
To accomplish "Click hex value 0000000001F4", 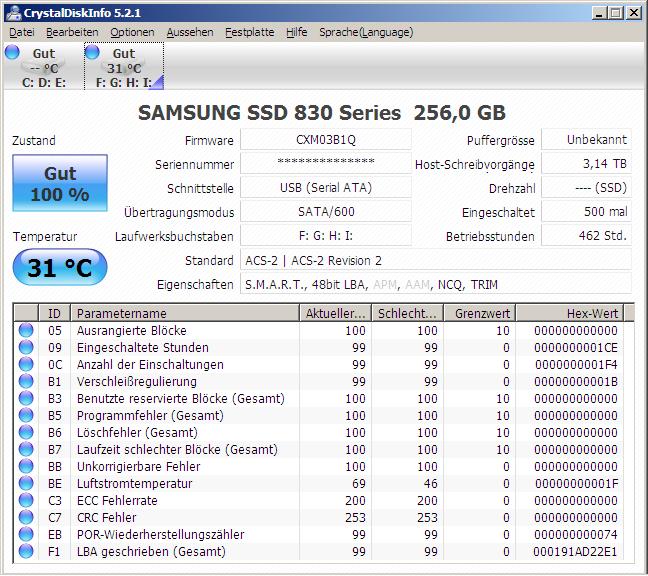I will (576, 364).
